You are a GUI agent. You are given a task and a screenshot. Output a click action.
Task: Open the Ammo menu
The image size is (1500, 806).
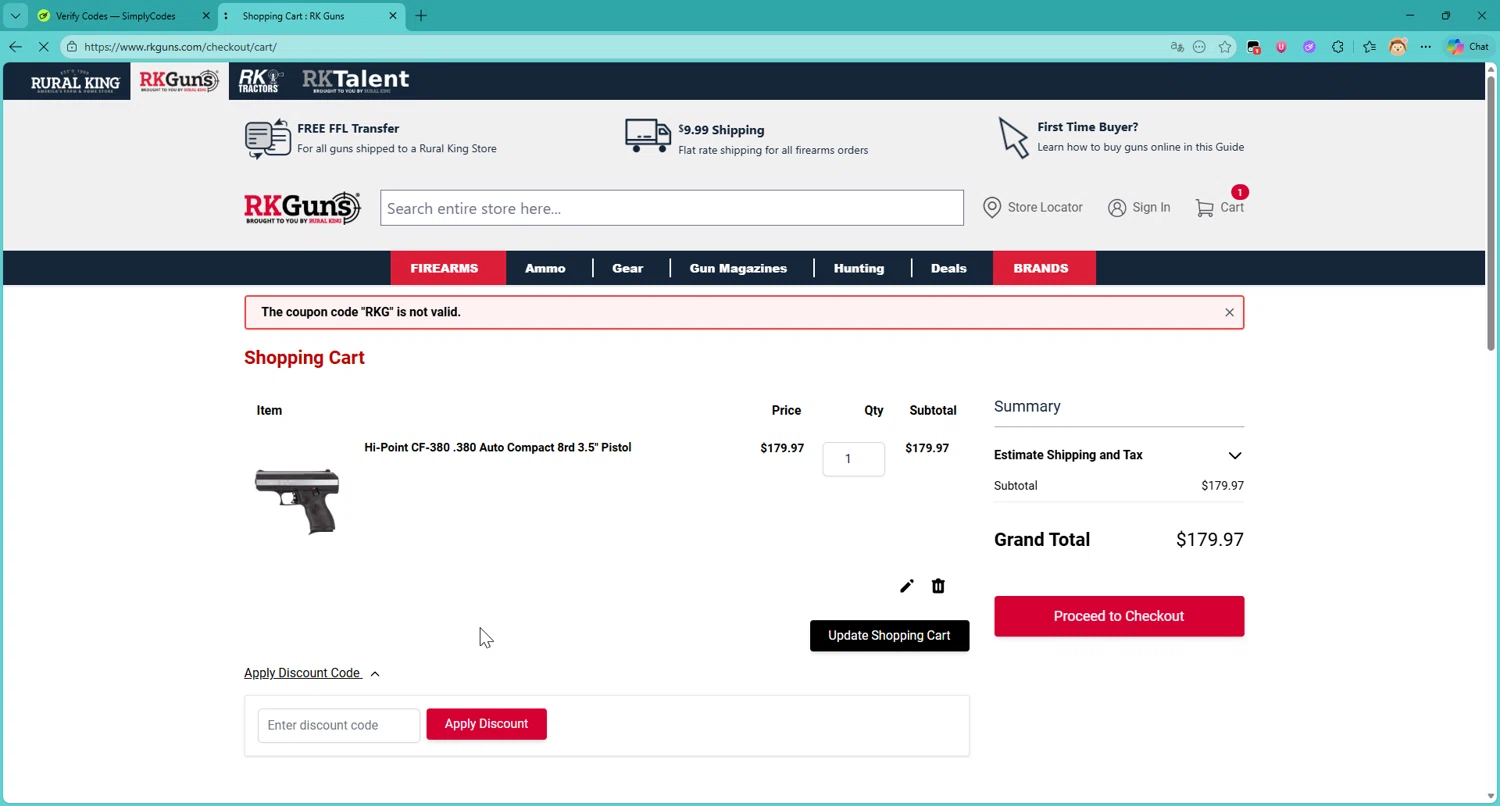545,268
